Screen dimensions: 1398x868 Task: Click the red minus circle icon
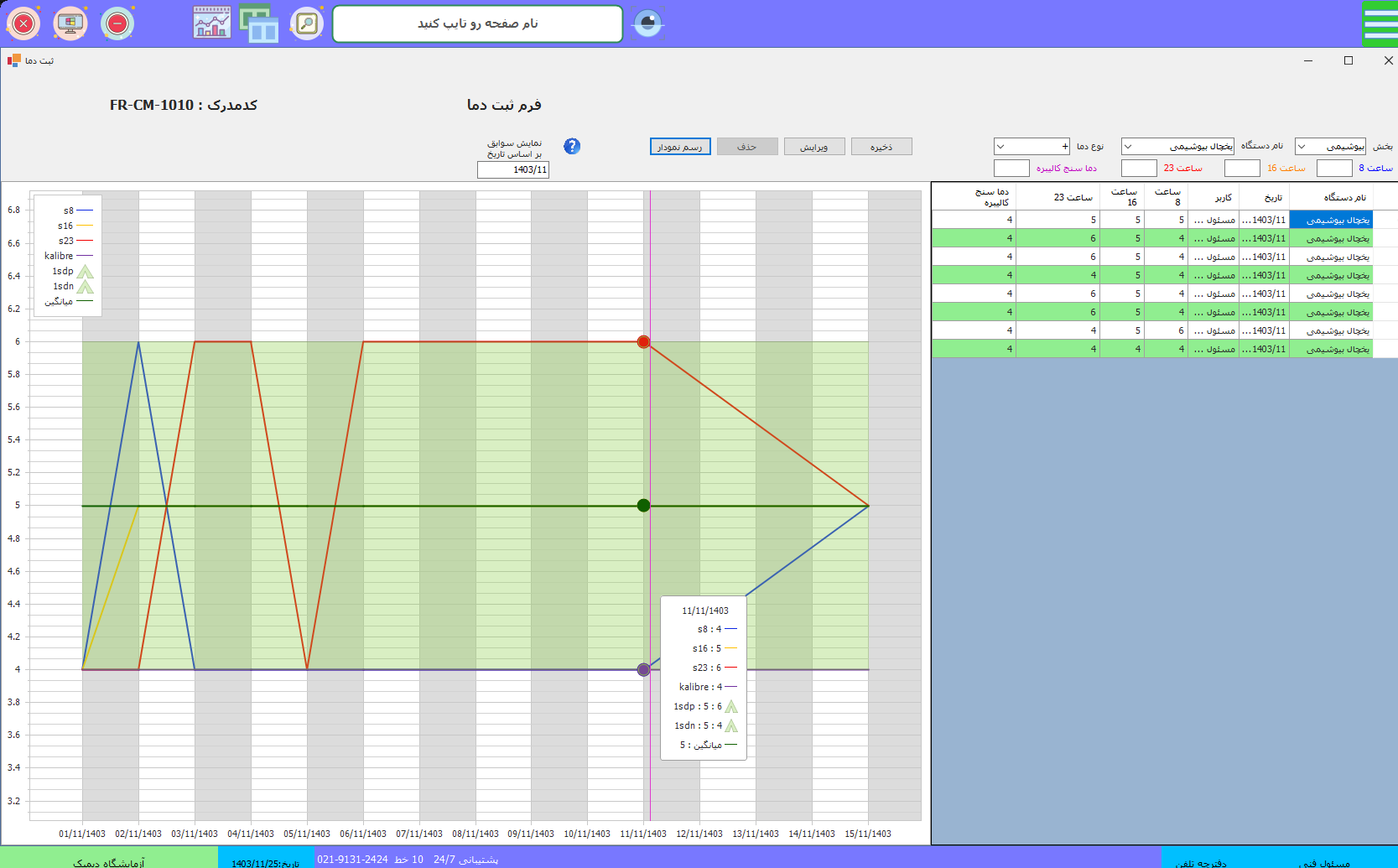tap(117, 23)
